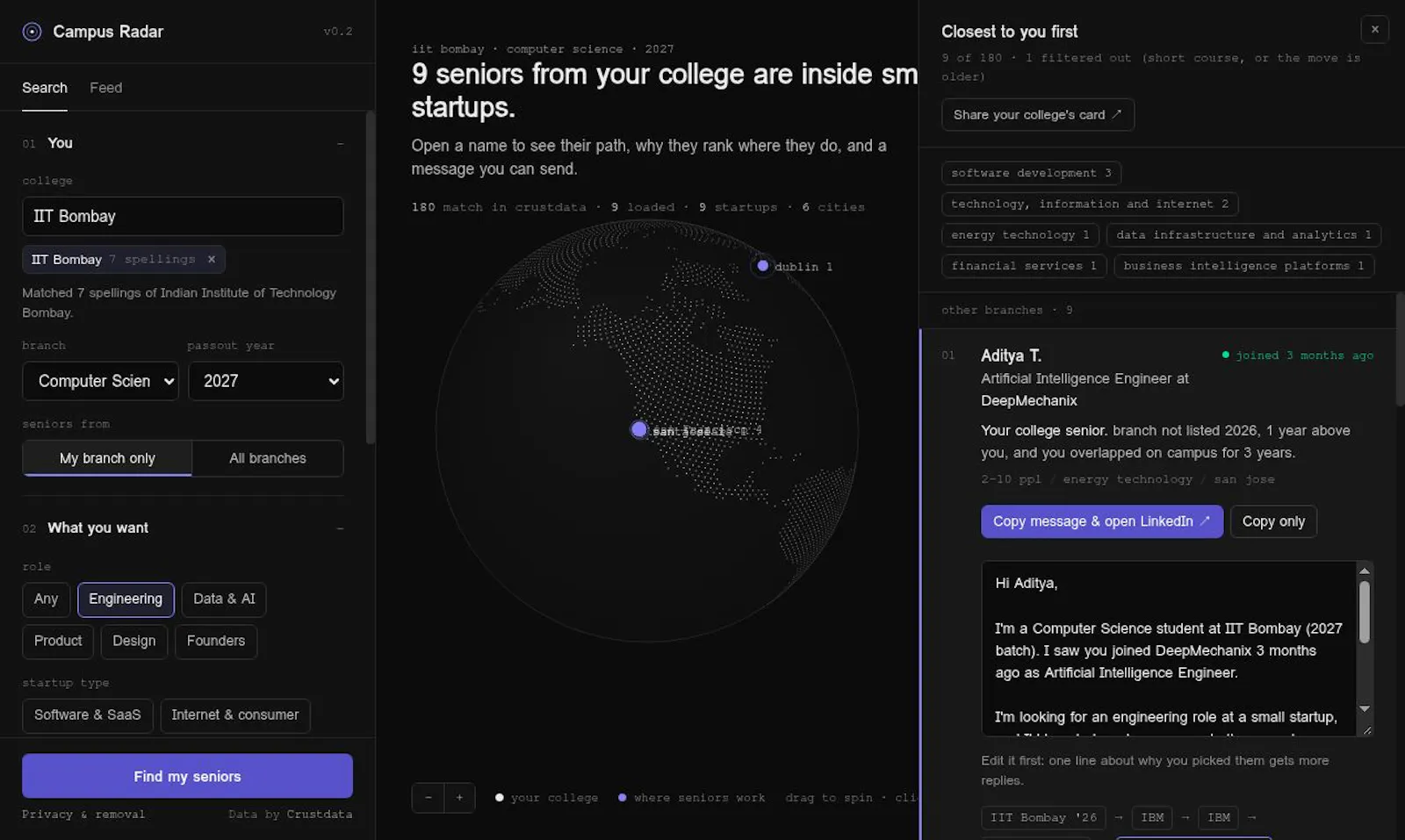Toggle the Product role chip
Viewport: 1405px width, 840px height.
click(58, 642)
